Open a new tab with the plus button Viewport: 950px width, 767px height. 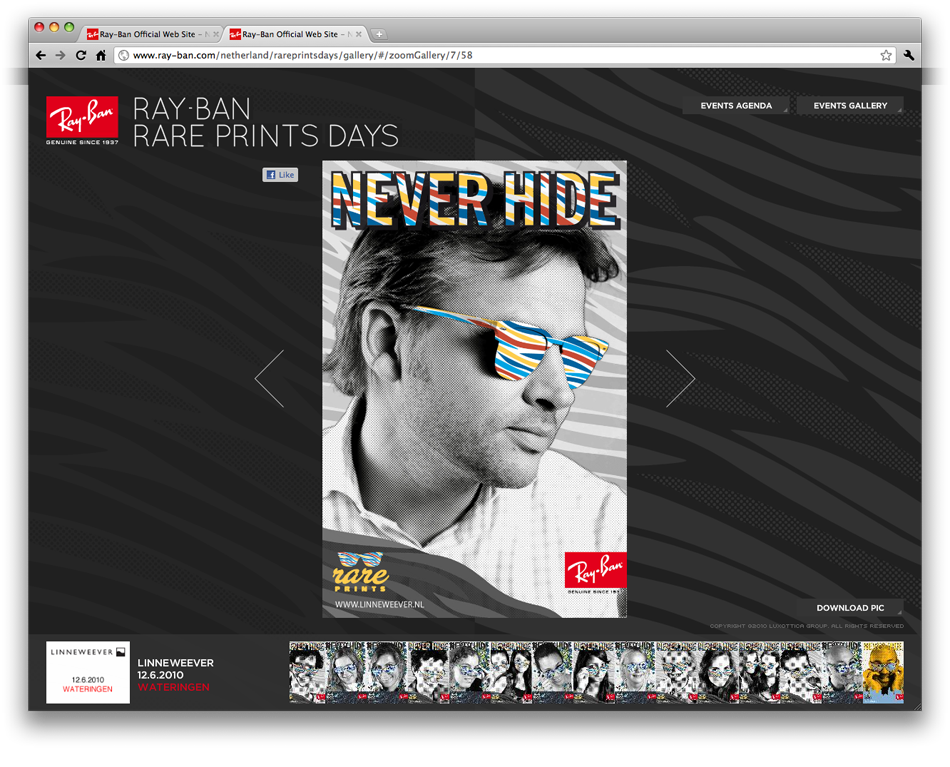379,35
